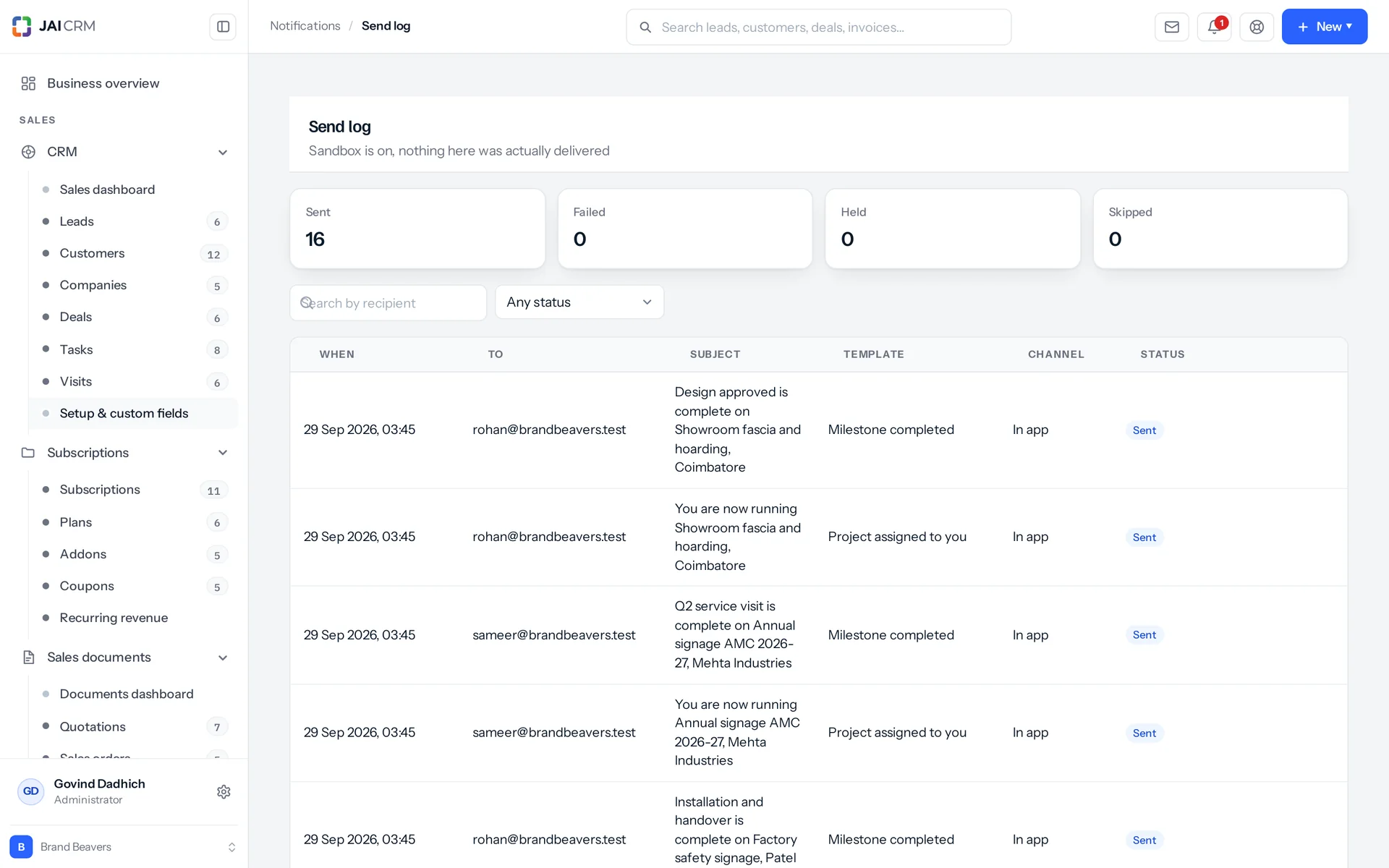Focus the Search by recipient field

(388, 303)
